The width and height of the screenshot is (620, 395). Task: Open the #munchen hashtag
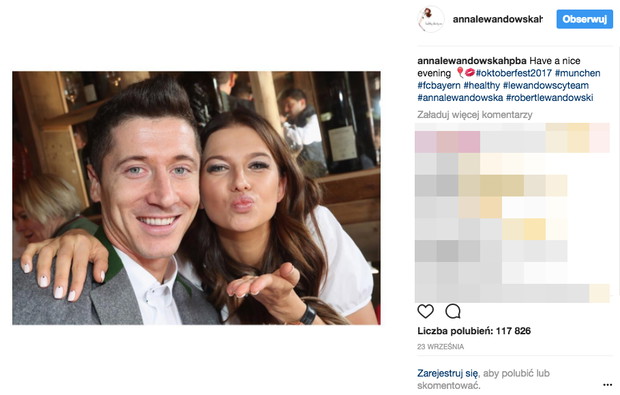pos(578,73)
